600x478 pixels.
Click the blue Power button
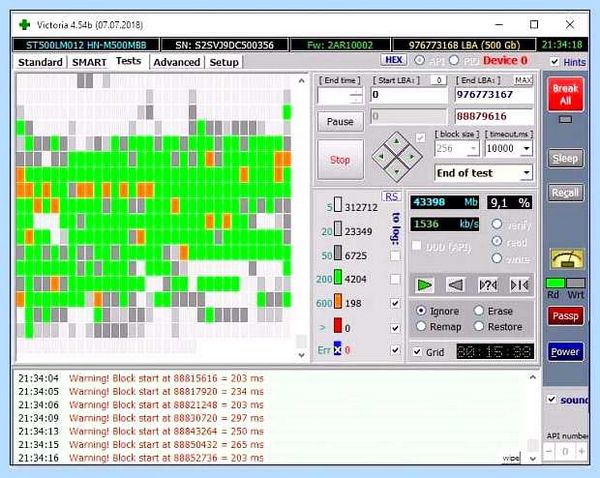[x=565, y=351]
